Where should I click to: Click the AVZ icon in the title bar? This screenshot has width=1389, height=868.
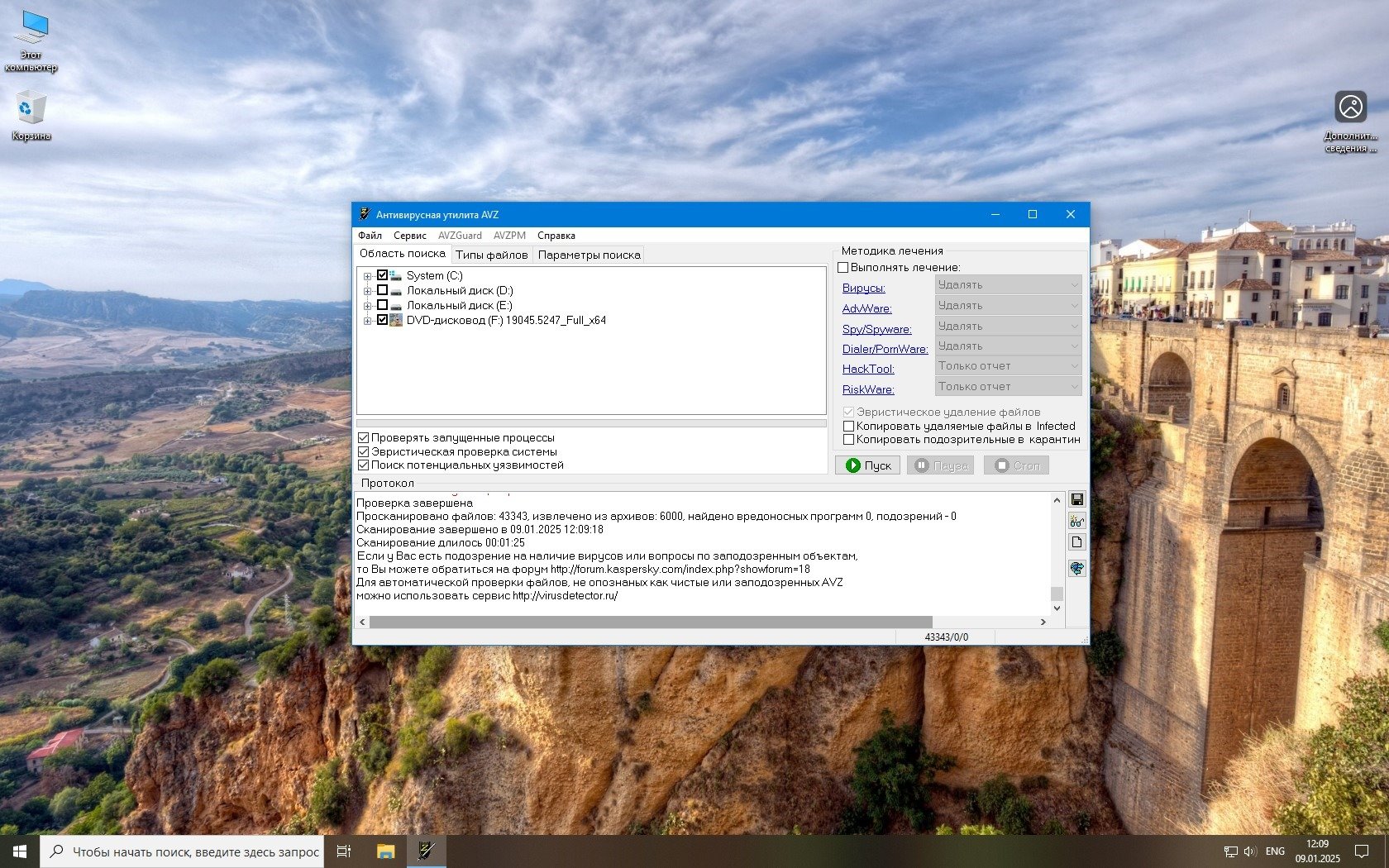[x=364, y=214]
